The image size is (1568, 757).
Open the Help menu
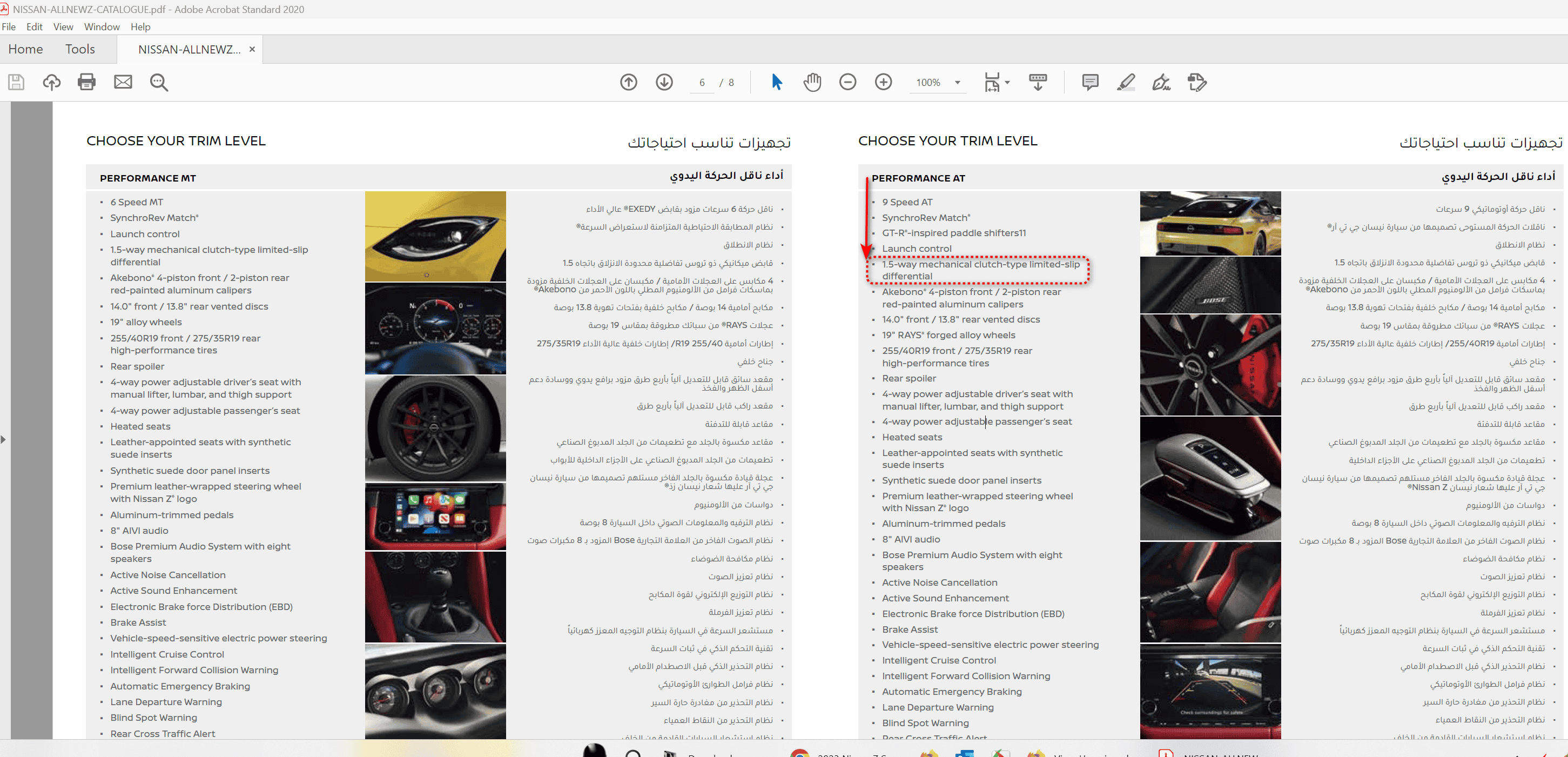point(140,27)
